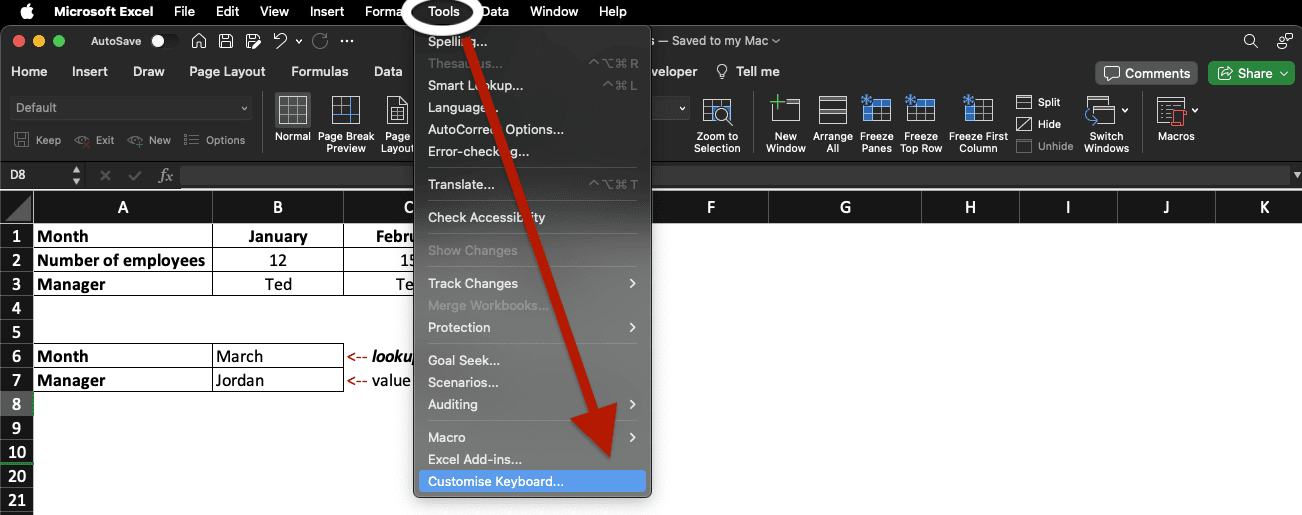Click the Save floppy disk icon
Screen dimensions: 1302x515
(x=226, y=41)
